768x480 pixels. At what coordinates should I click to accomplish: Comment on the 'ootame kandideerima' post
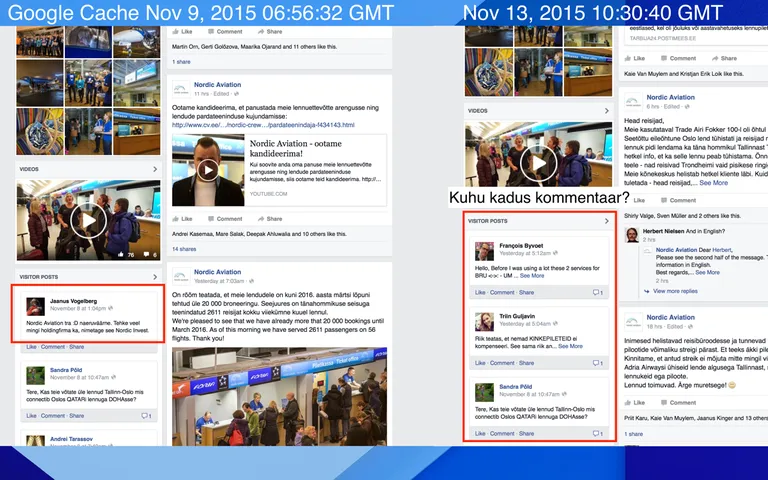click(225, 219)
